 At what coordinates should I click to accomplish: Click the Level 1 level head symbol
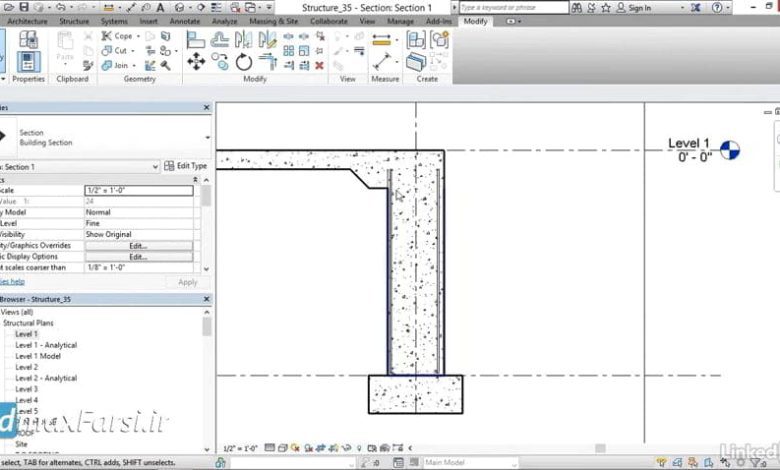(730, 150)
